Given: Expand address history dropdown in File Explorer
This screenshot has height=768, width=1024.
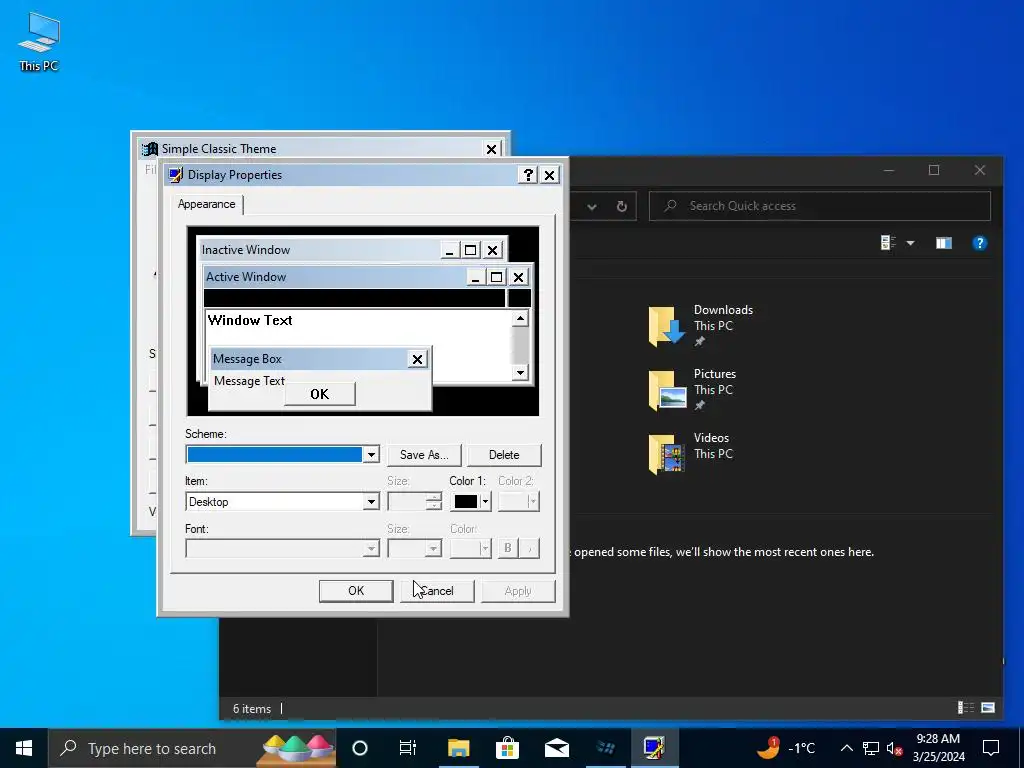Looking at the screenshot, I should click(592, 206).
